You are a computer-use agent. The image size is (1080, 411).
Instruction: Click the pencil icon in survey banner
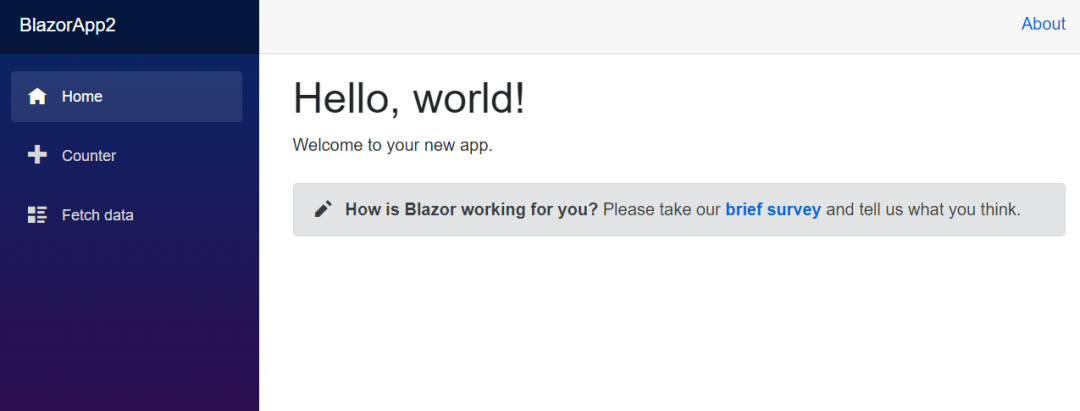coord(323,209)
